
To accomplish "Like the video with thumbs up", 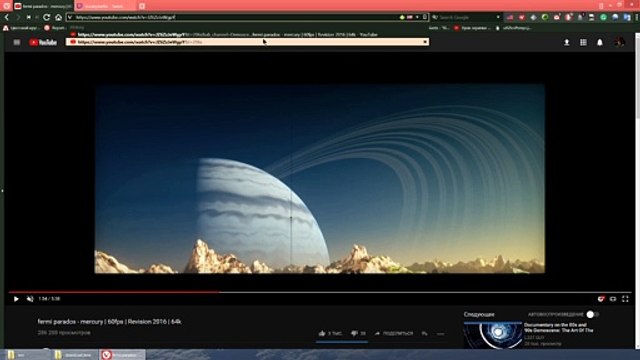I will (322, 333).
